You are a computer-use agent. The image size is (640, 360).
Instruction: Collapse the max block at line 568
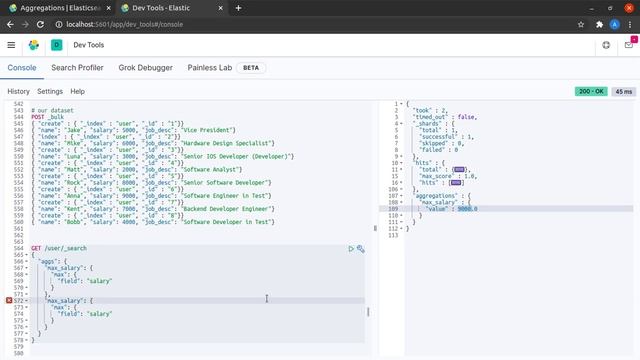(x=27, y=274)
